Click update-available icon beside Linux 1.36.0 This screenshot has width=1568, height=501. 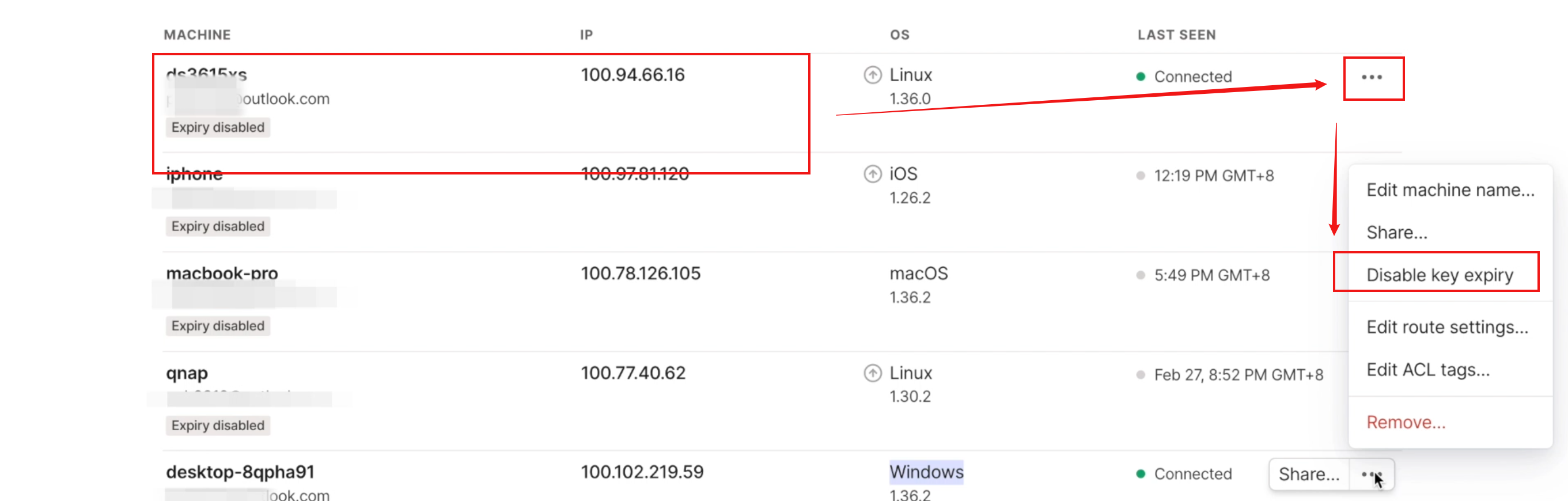(872, 75)
